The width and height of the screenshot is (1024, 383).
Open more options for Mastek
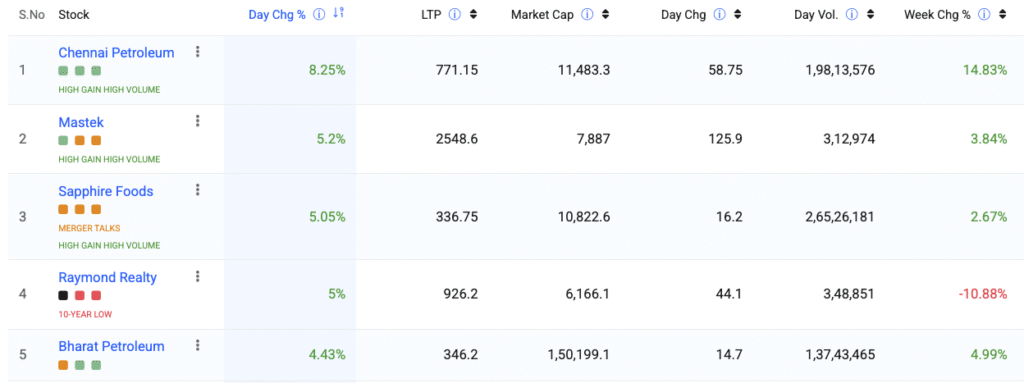[198, 121]
